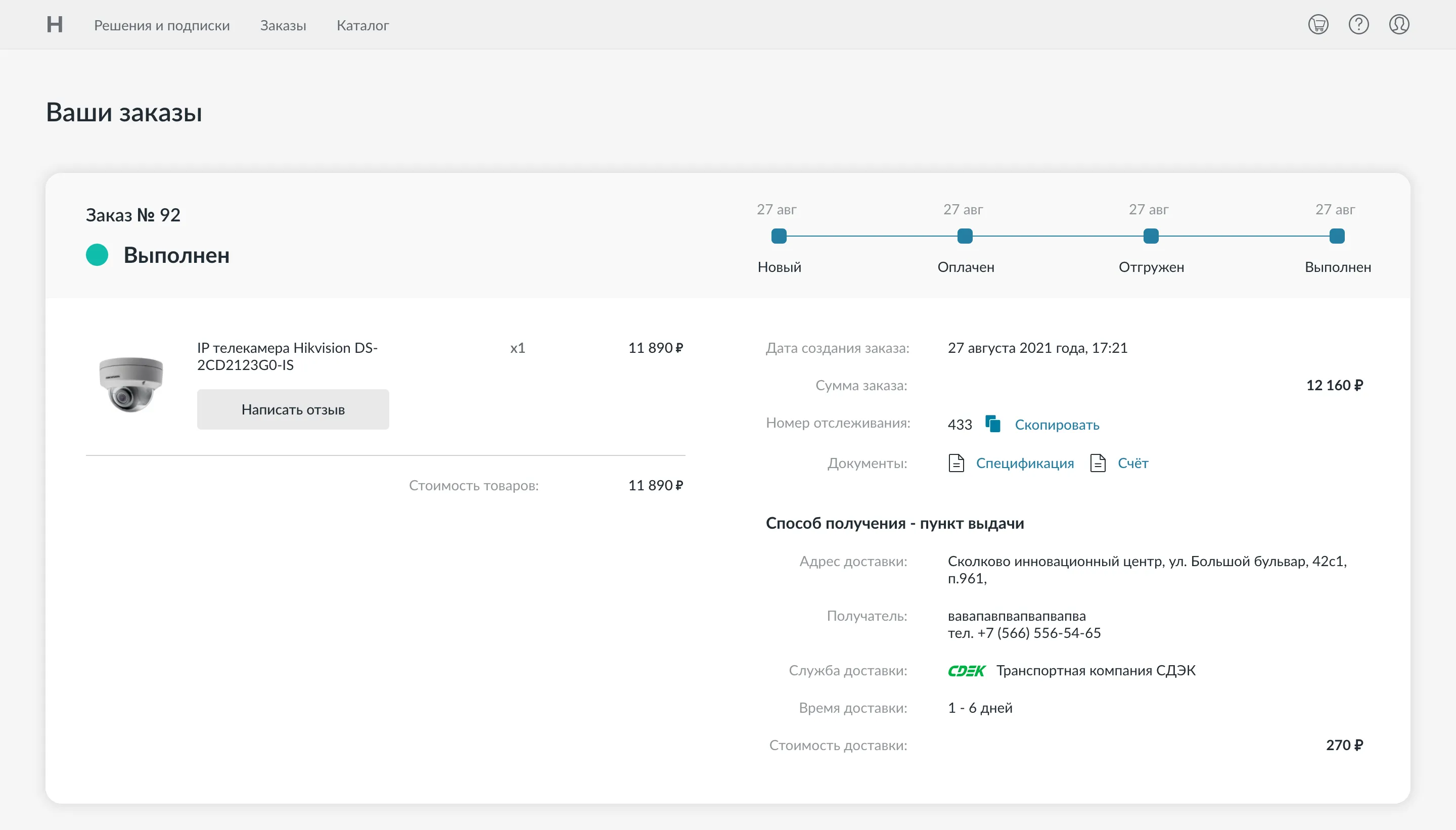
Task: Click the Новый timeline step marker
Action: click(779, 236)
